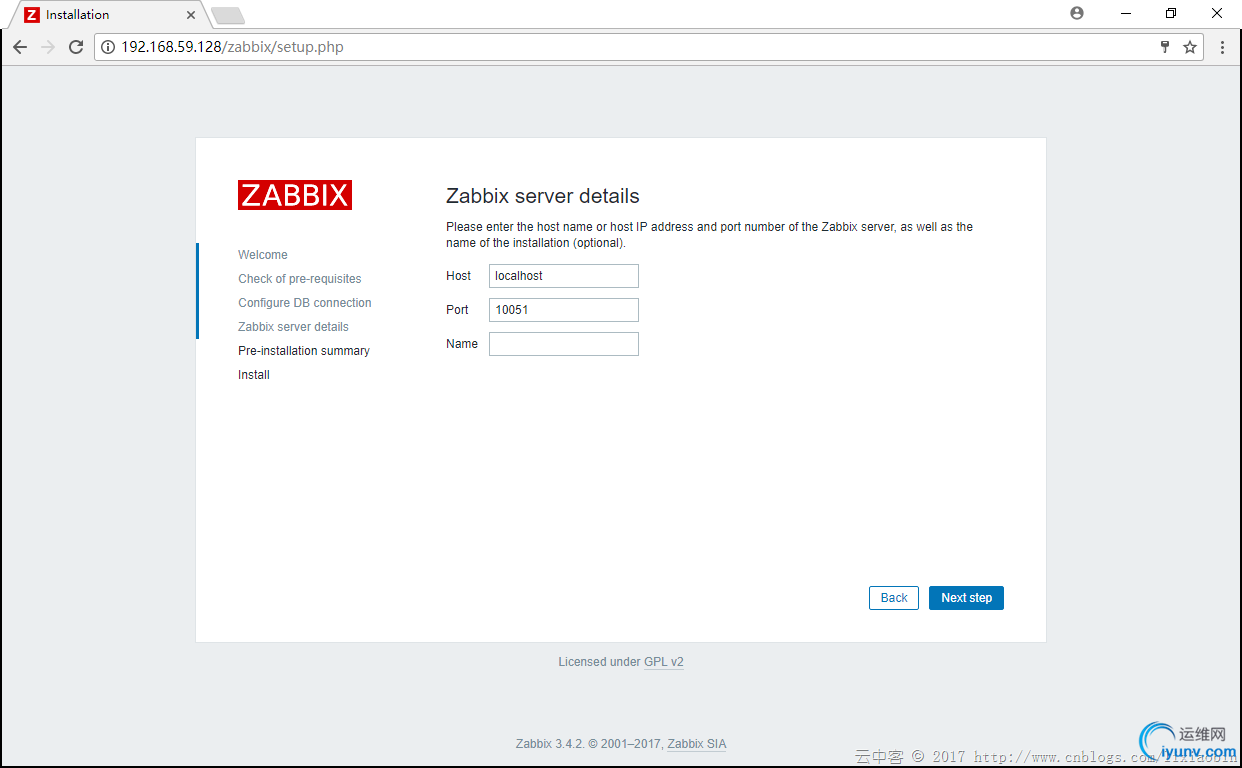Select the Installation browser tab
Image resolution: width=1242 pixels, height=768 pixels.
coord(108,15)
